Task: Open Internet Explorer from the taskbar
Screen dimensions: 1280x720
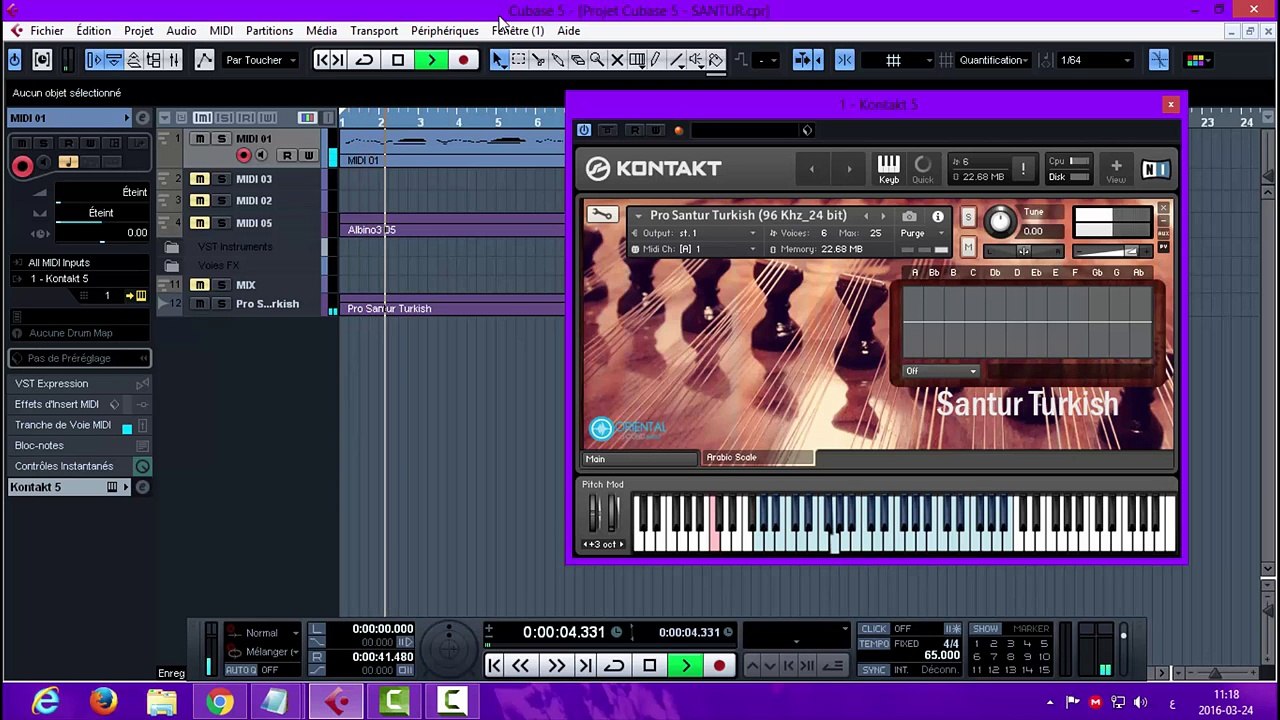Action: tap(46, 701)
